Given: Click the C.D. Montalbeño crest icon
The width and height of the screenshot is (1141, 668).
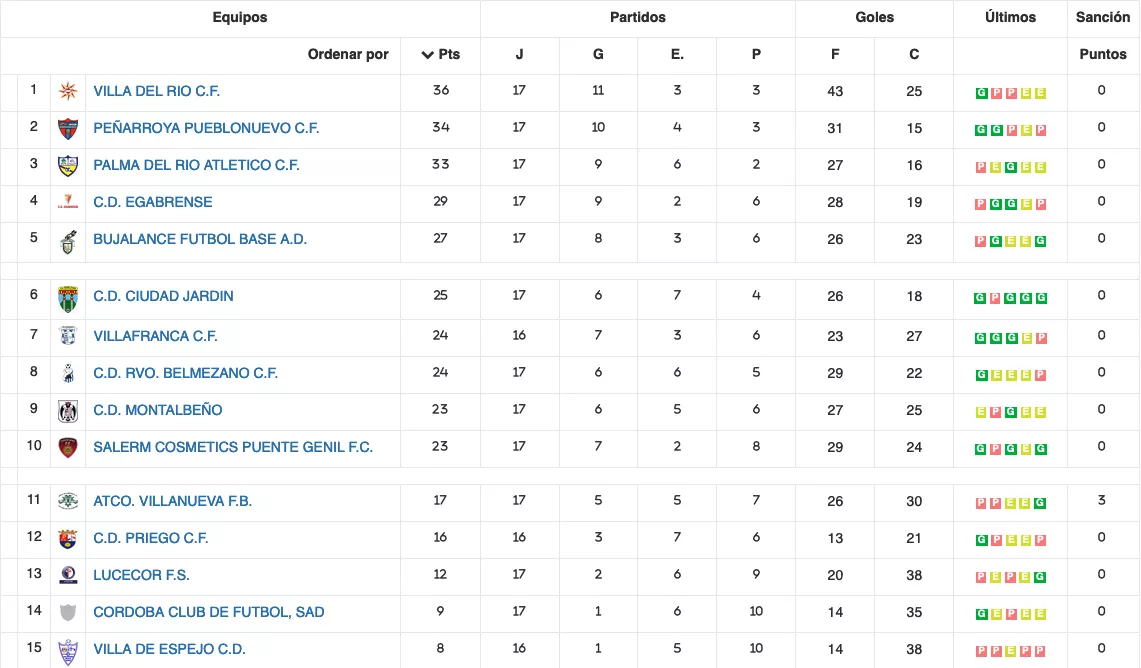Looking at the screenshot, I should tap(68, 411).
